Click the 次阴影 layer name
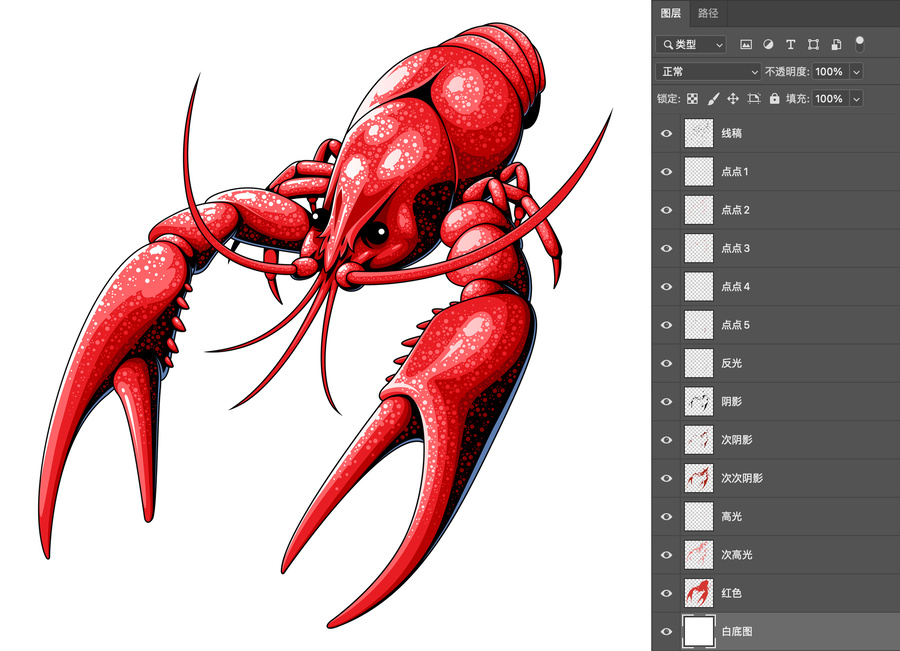This screenshot has width=900, height=651. (737, 440)
